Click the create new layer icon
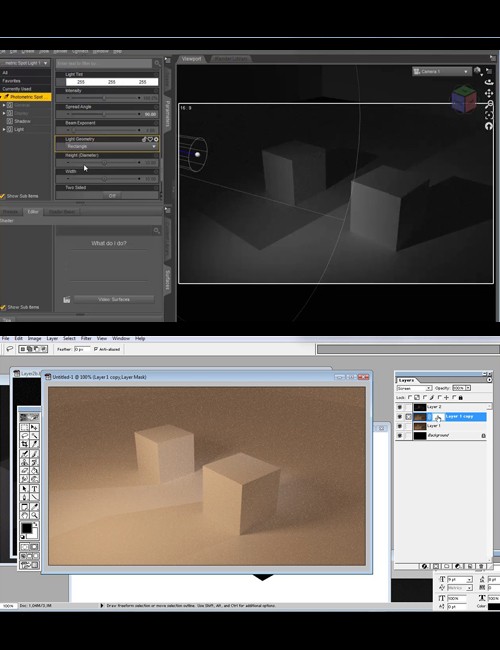The width and height of the screenshot is (500, 650). [470, 566]
